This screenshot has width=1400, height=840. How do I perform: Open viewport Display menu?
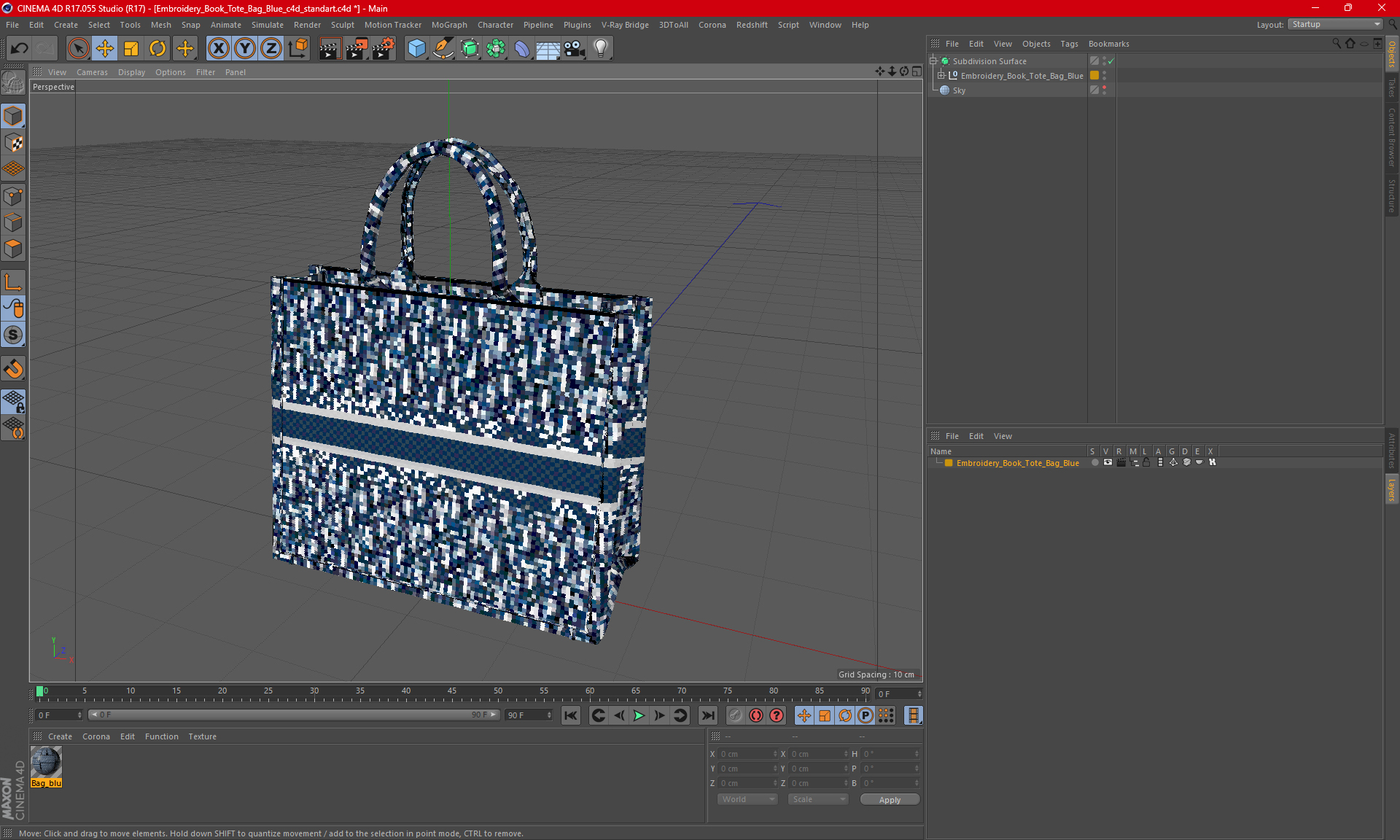click(x=131, y=72)
